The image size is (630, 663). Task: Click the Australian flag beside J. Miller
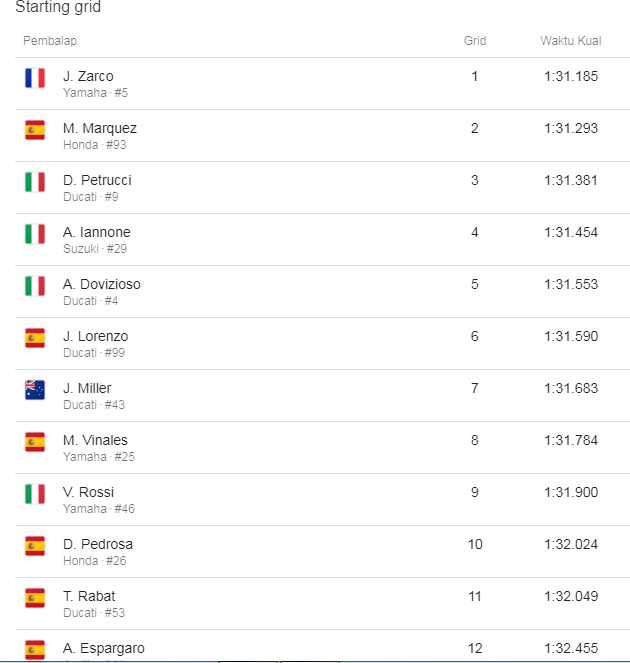click(x=35, y=390)
